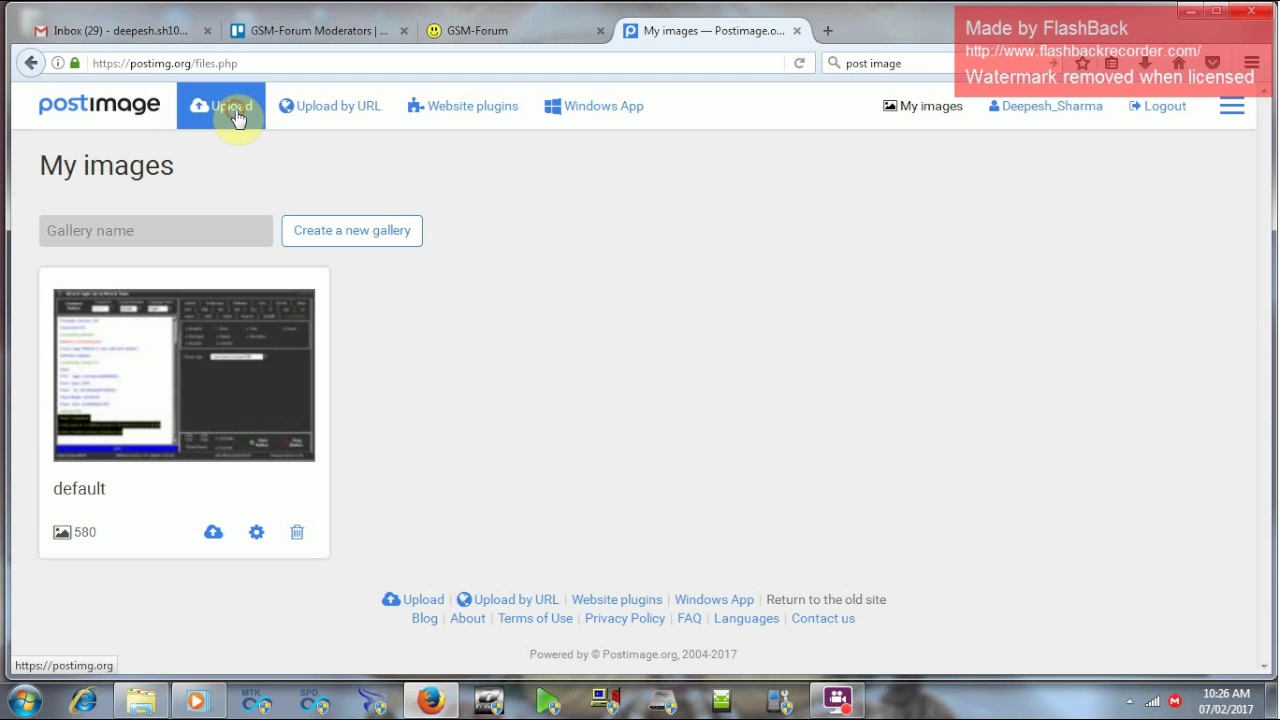Open File Explorer from taskbar

[x=140, y=701]
